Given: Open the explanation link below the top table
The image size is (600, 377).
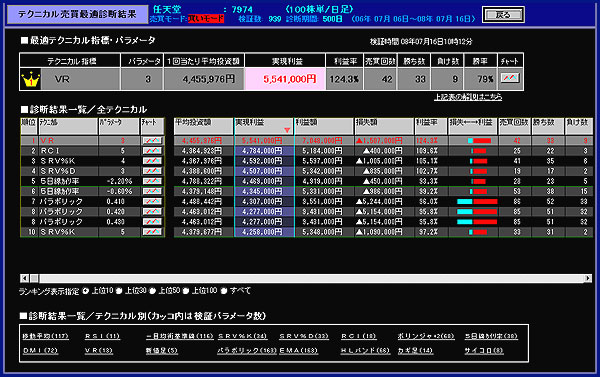Looking at the screenshot, I should click(468, 97).
